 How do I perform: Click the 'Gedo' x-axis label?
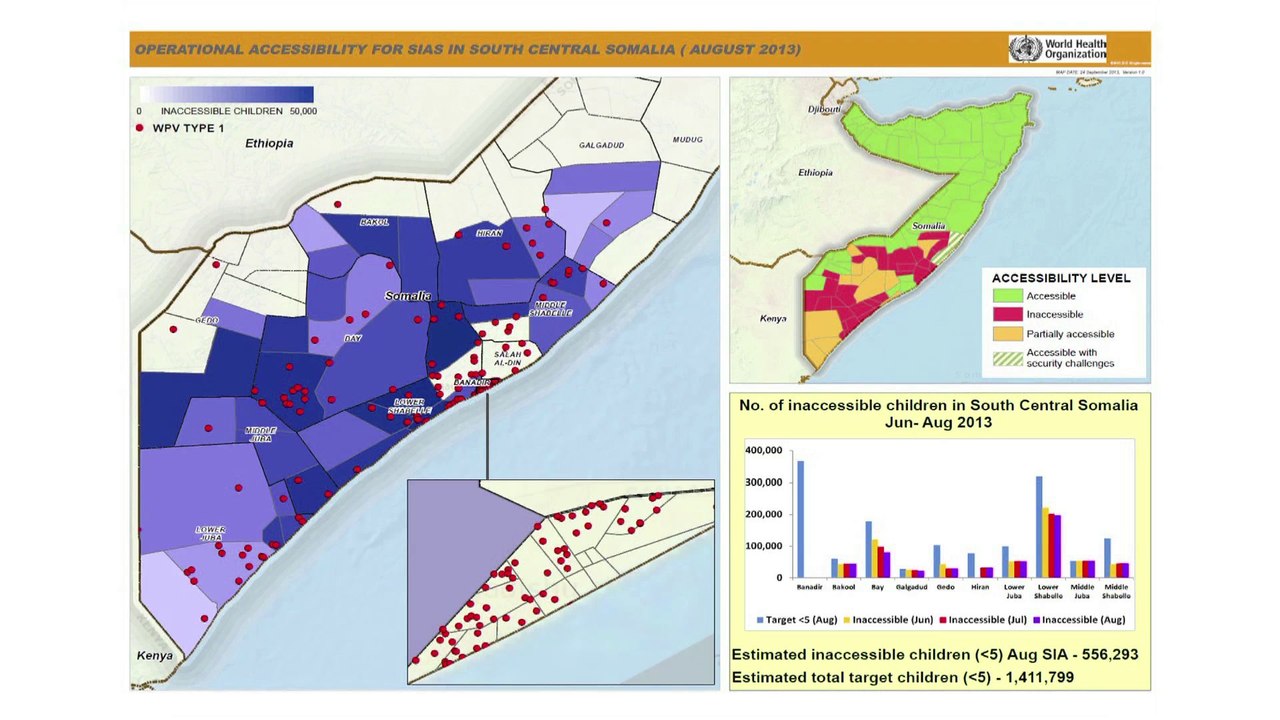(946, 586)
